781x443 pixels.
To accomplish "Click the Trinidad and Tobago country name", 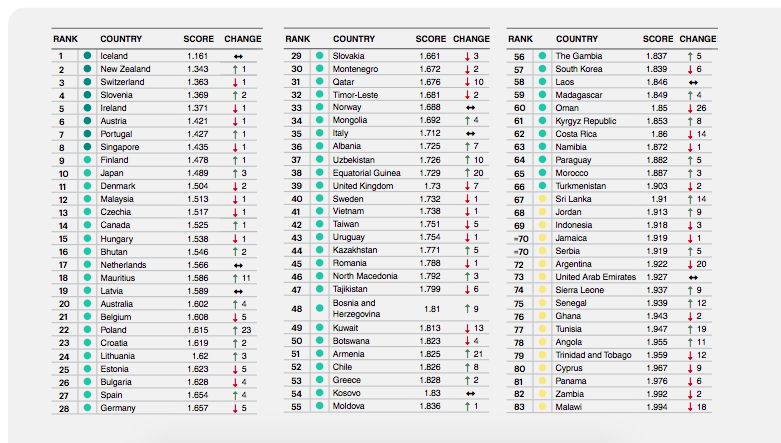I will click(x=593, y=355).
